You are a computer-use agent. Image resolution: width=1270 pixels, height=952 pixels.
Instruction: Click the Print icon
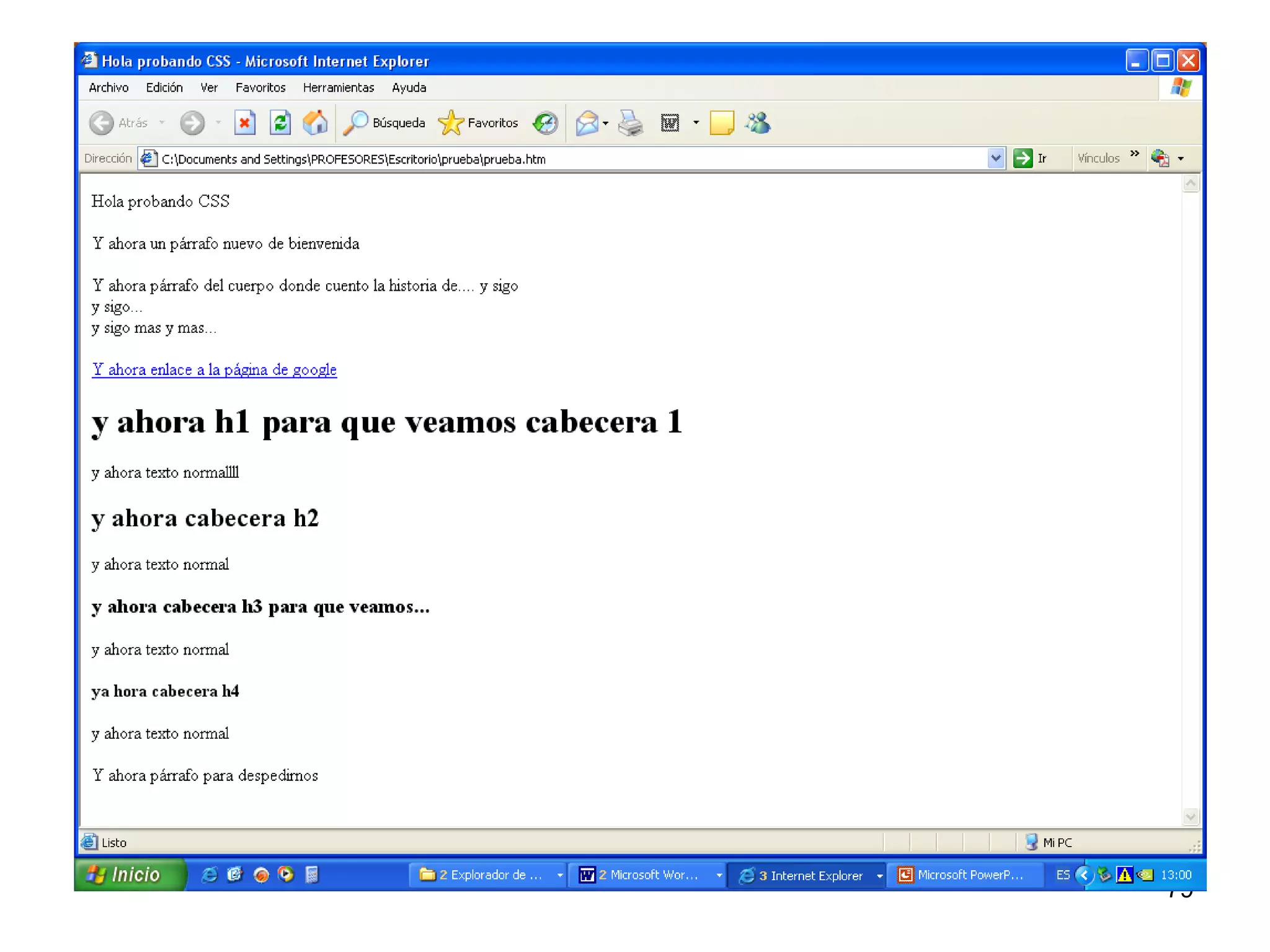tap(631, 123)
